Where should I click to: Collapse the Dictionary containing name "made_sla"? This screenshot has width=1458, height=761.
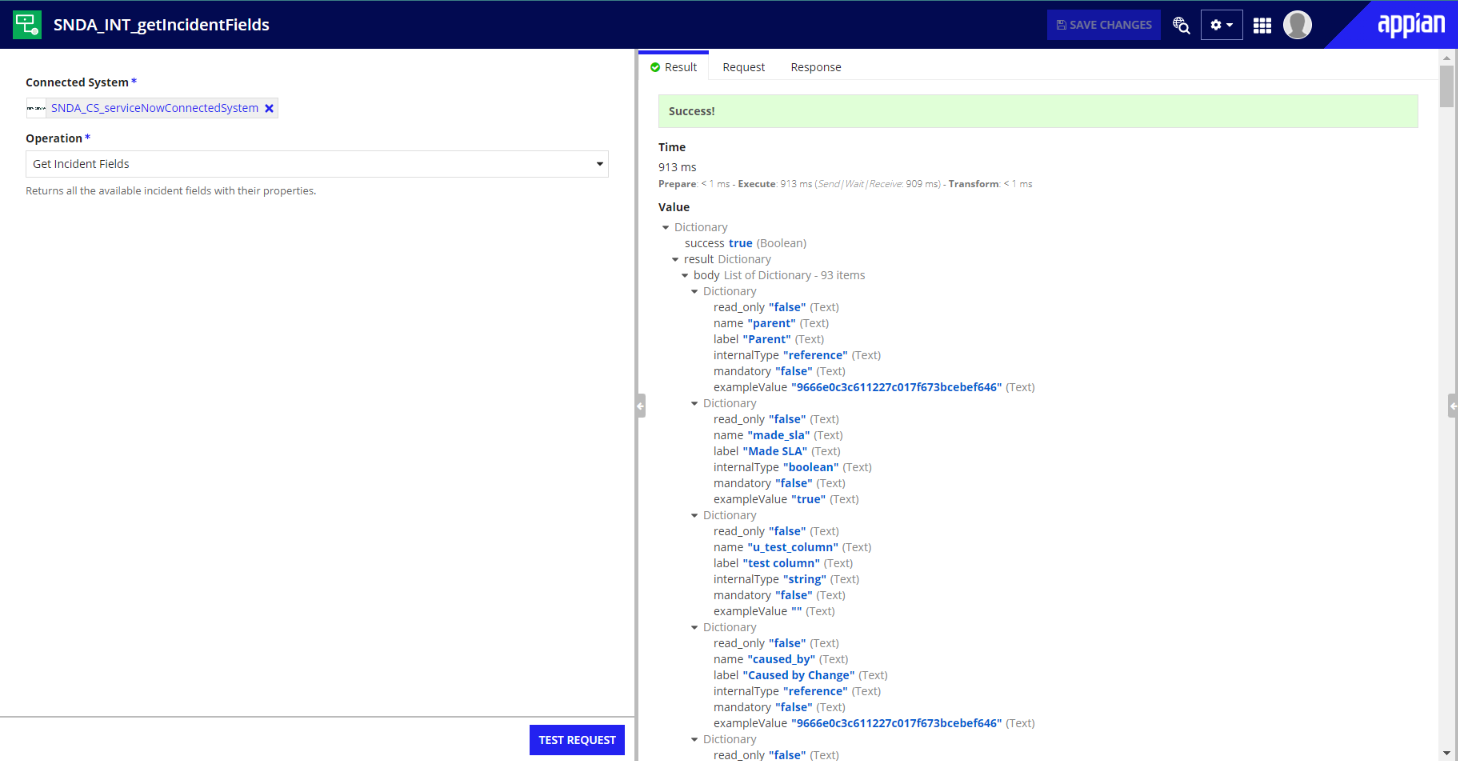pyautogui.click(x=695, y=404)
